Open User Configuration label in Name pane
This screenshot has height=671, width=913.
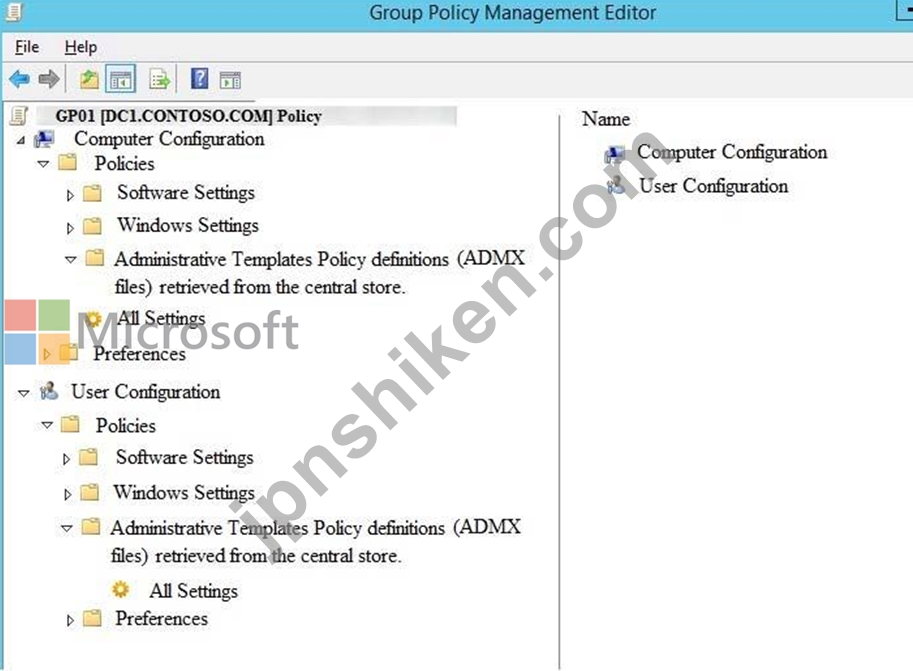click(x=714, y=186)
